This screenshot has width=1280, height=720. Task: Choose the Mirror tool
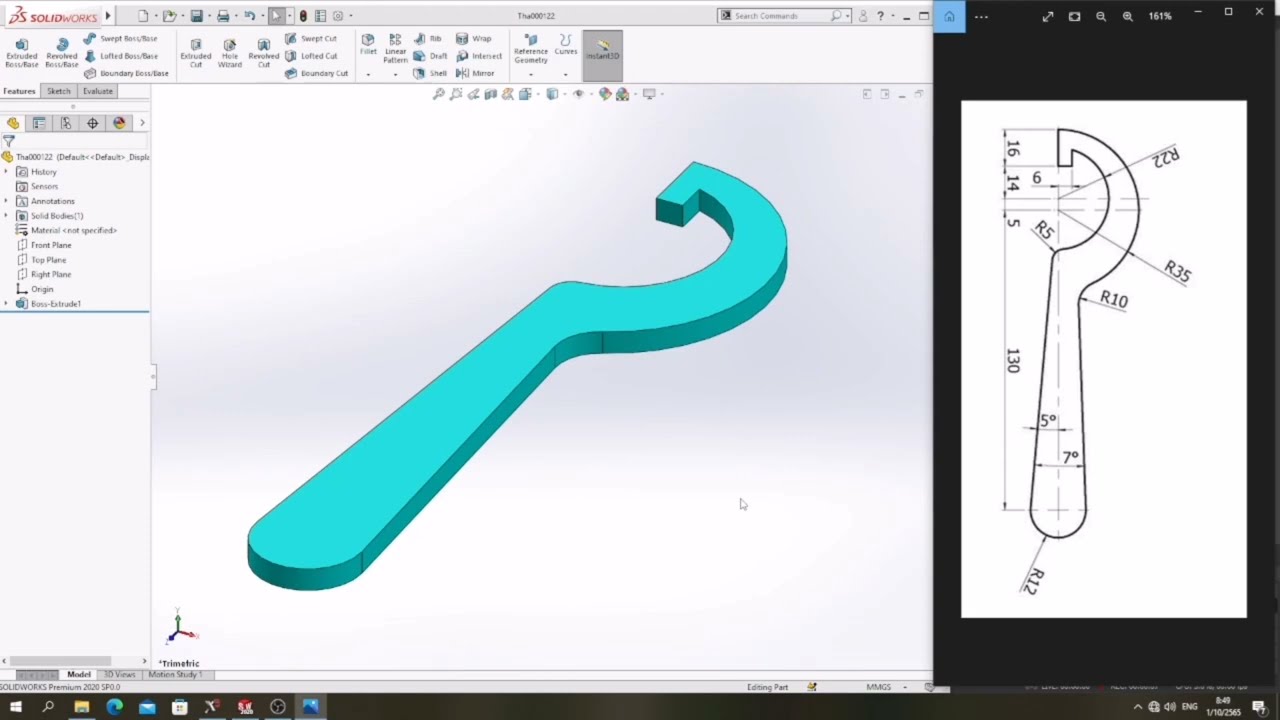point(475,73)
